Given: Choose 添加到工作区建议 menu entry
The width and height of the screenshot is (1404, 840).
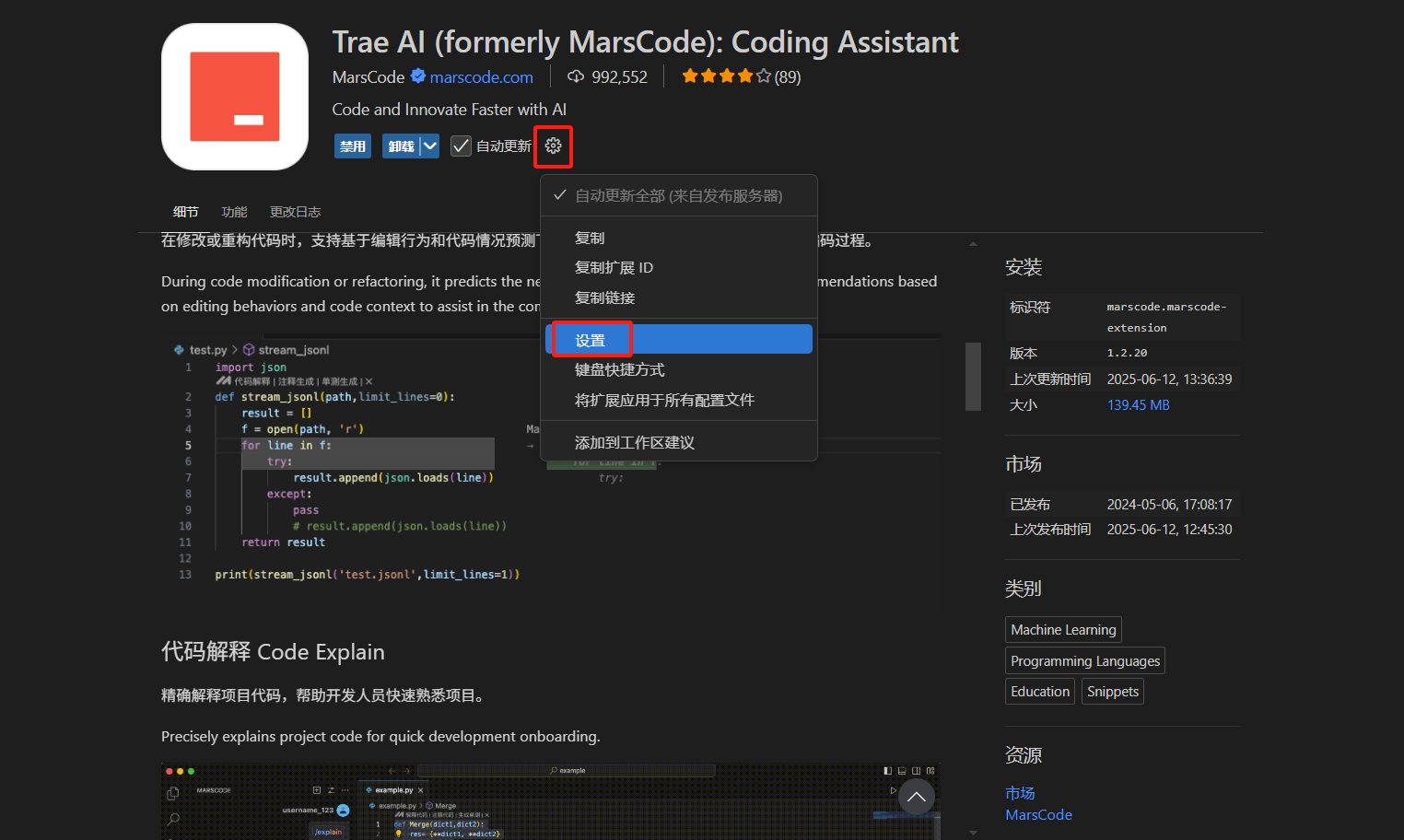Looking at the screenshot, I should coord(678,442).
